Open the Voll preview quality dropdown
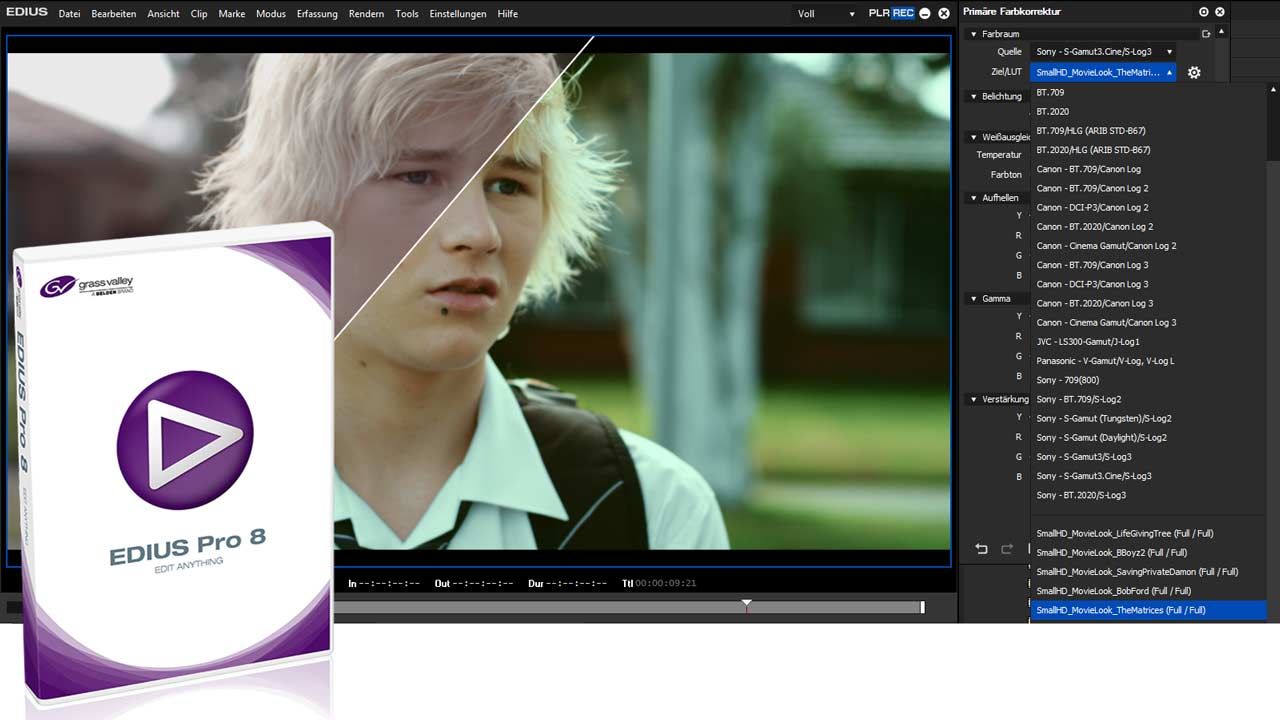1280x720 pixels. 826,14
